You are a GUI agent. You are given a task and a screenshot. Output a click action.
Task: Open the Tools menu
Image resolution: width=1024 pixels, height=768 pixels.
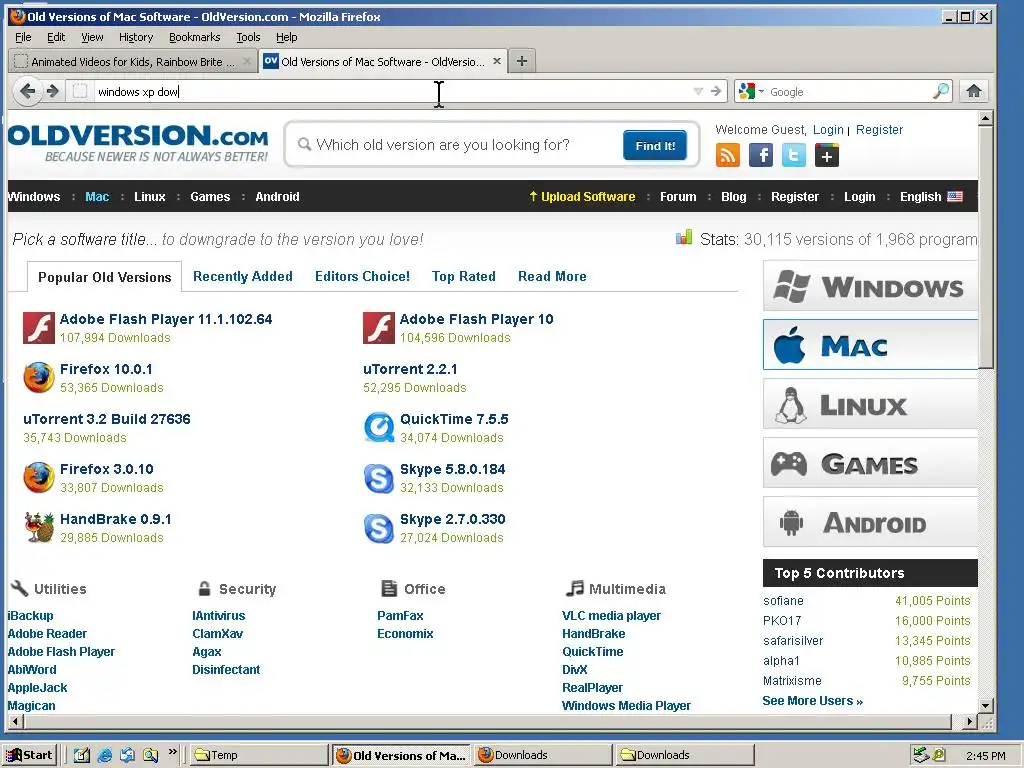coord(248,37)
